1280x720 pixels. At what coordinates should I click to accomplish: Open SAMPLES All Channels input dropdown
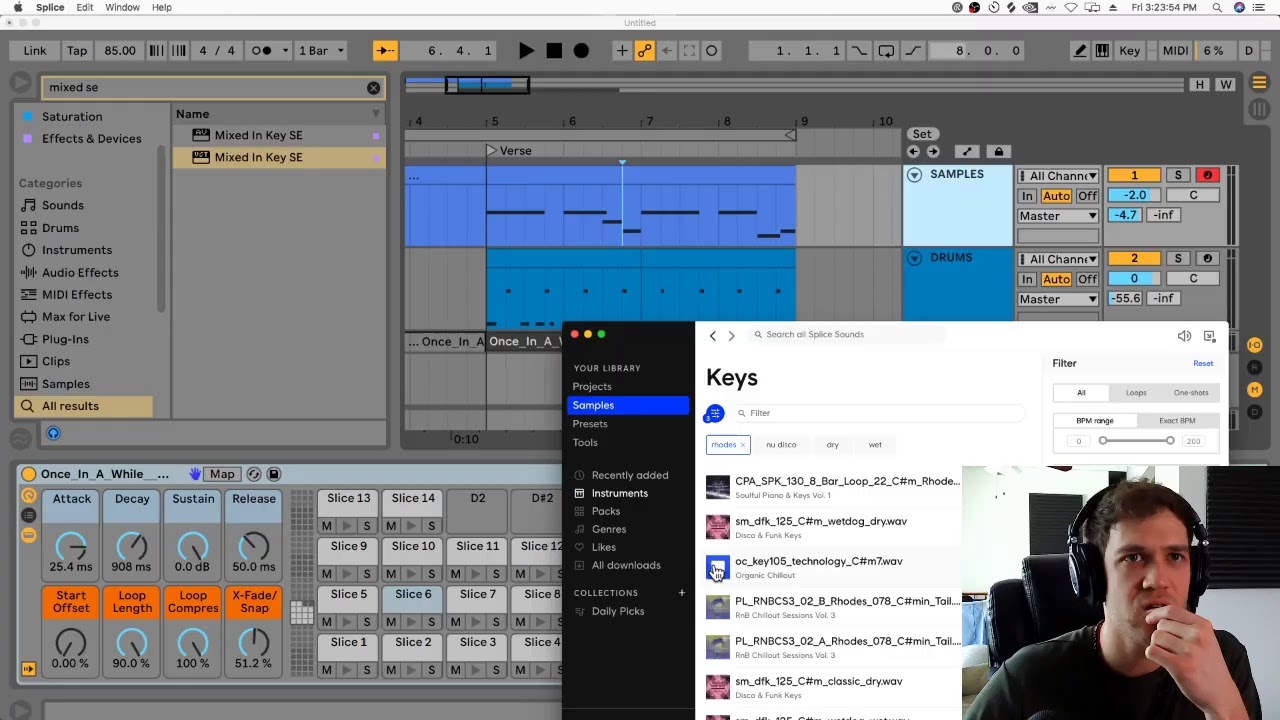click(x=1058, y=176)
